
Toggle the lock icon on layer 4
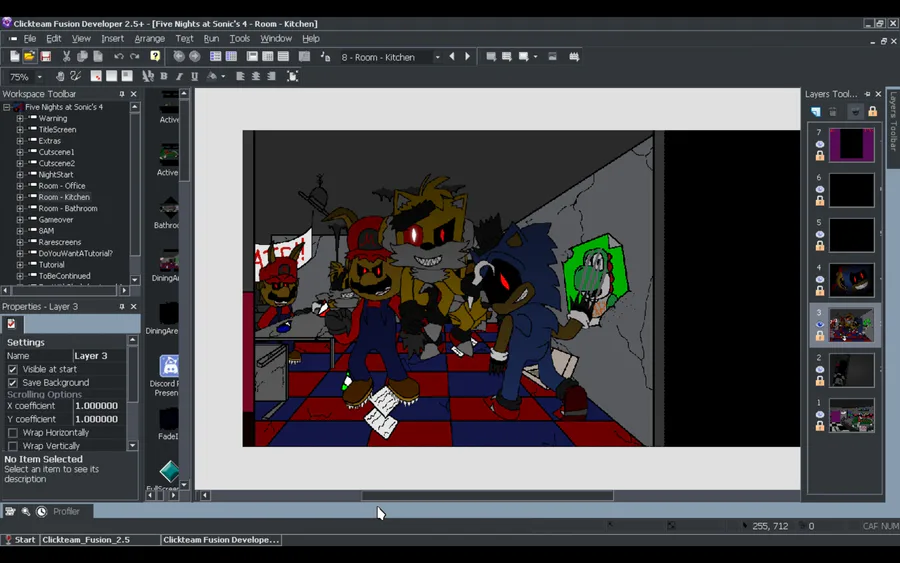tap(820, 291)
